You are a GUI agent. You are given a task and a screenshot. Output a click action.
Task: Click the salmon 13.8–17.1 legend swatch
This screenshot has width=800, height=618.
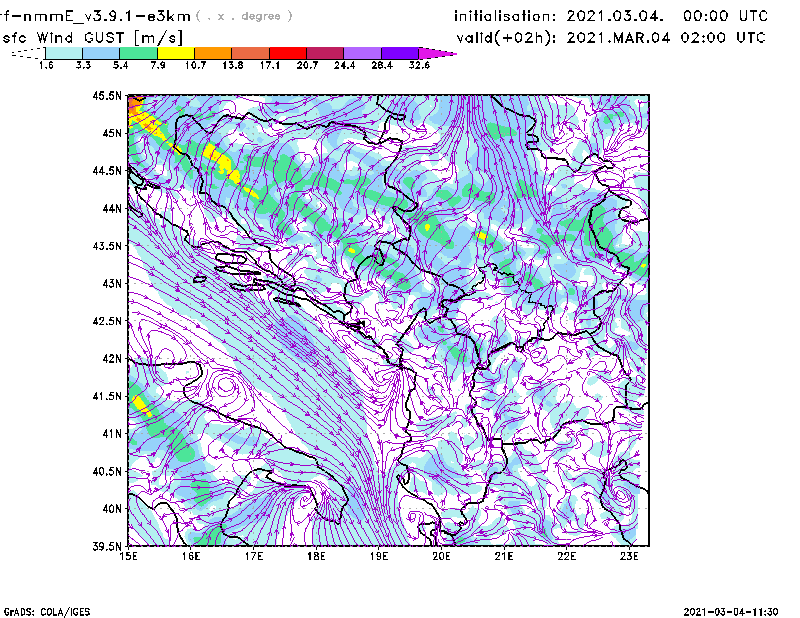click(x=251, y=53)
